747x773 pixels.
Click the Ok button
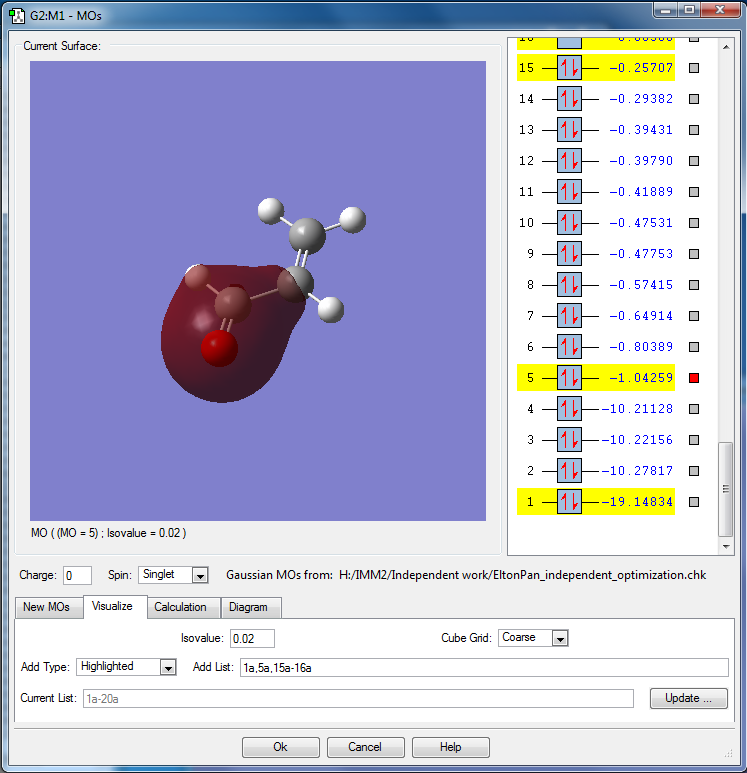(x=281, y=747)
